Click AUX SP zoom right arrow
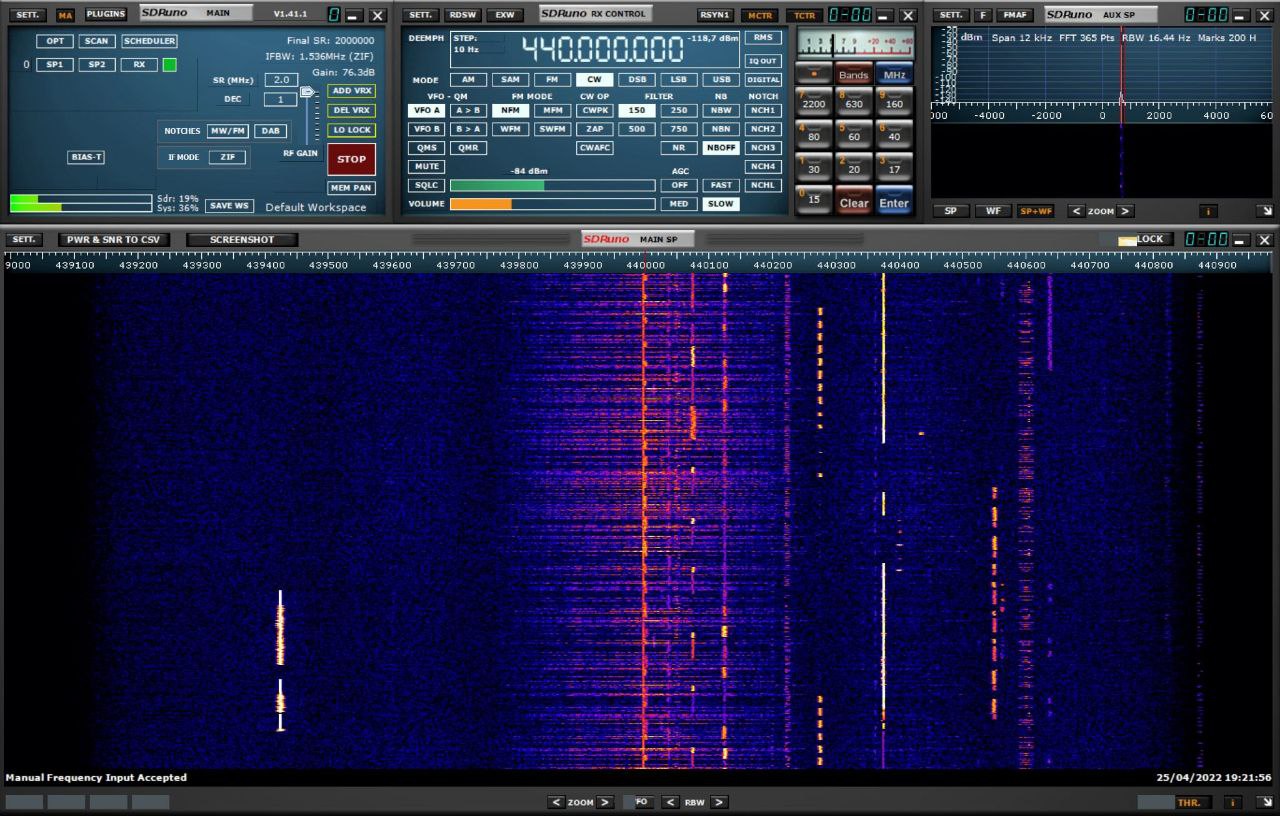 click(1125, 211)
